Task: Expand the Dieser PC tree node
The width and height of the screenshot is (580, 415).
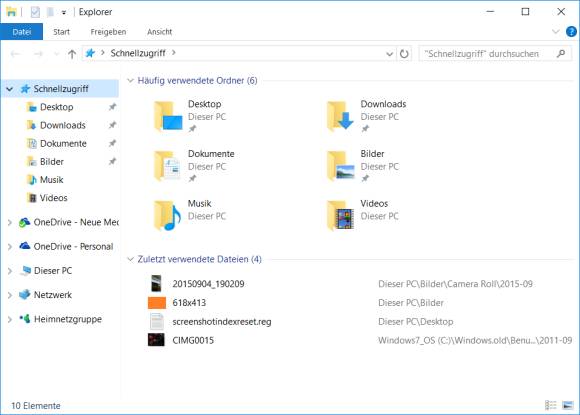Action: point(10,271)
